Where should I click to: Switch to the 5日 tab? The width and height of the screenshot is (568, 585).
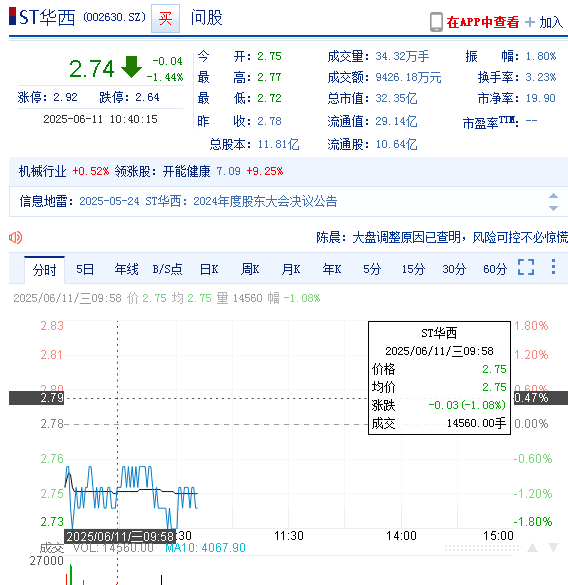pyautogui.click(x=85, y=269)
